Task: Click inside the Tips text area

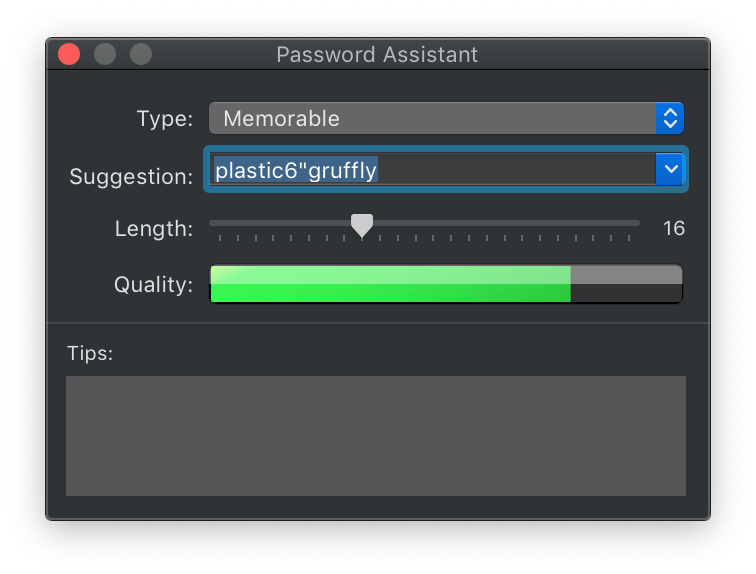Action: tap(376, 436)
